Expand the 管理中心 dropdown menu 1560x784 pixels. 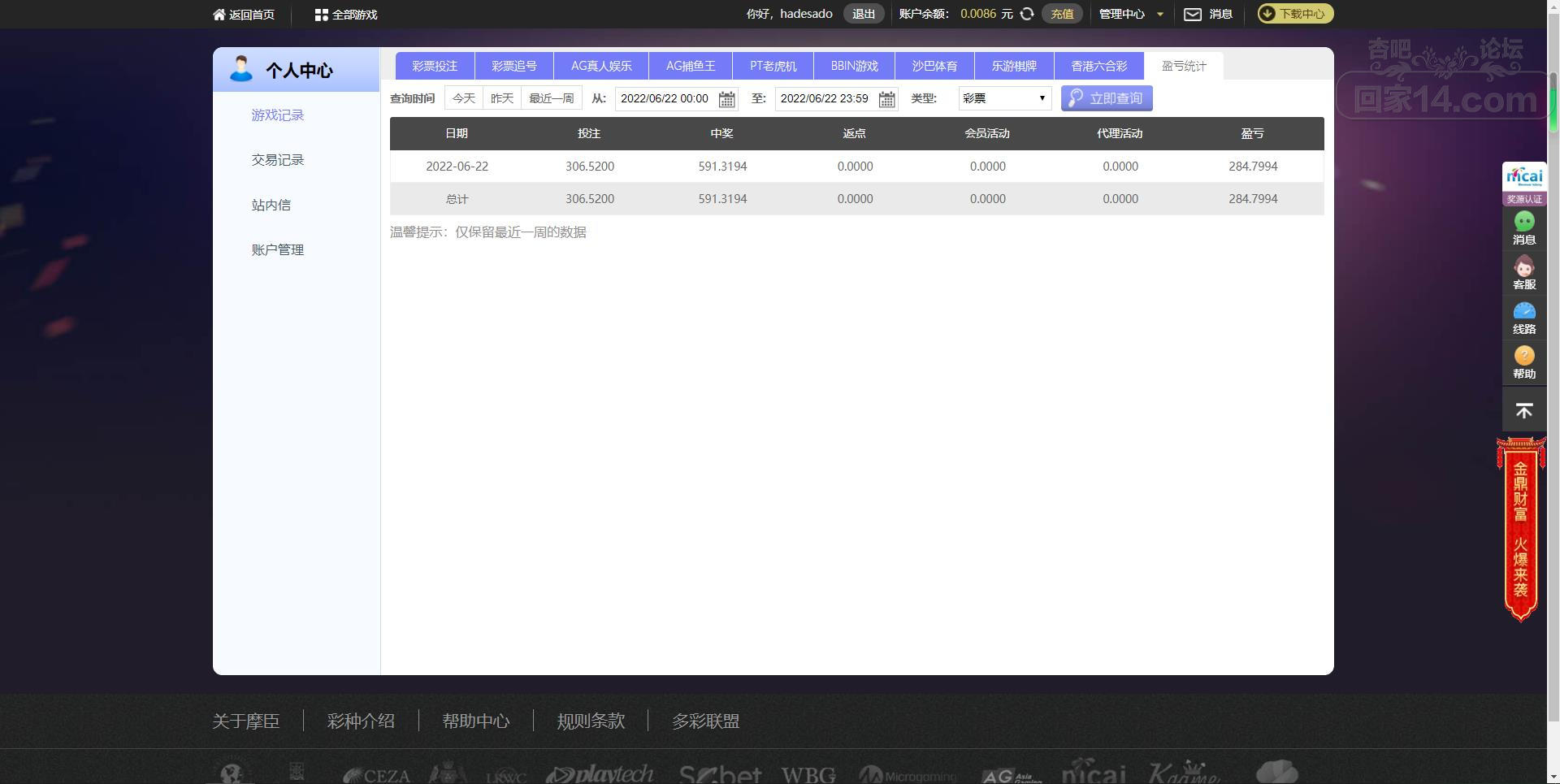click(1131, 14)
